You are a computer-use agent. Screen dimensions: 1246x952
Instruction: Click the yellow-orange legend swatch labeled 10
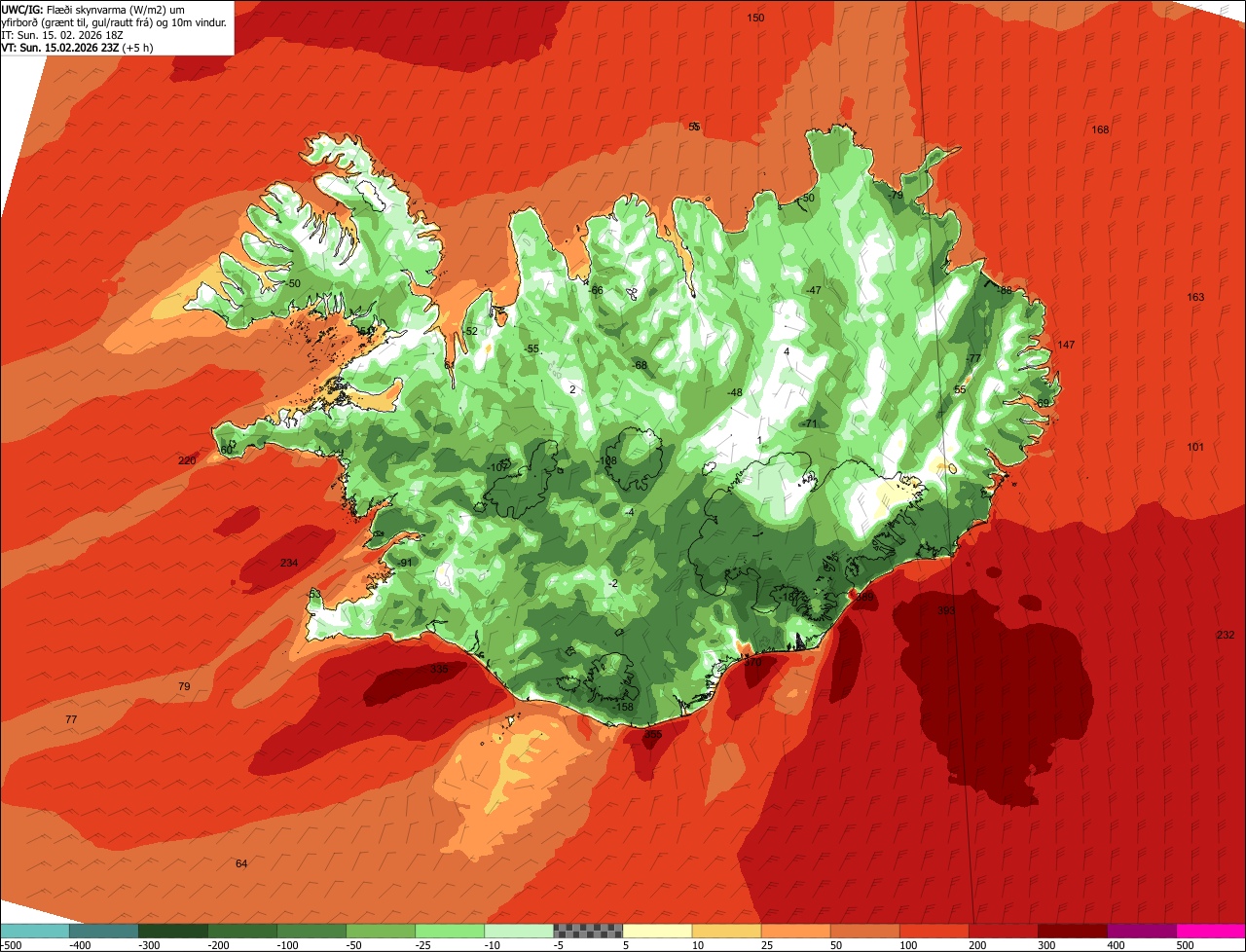pos(726,930)
